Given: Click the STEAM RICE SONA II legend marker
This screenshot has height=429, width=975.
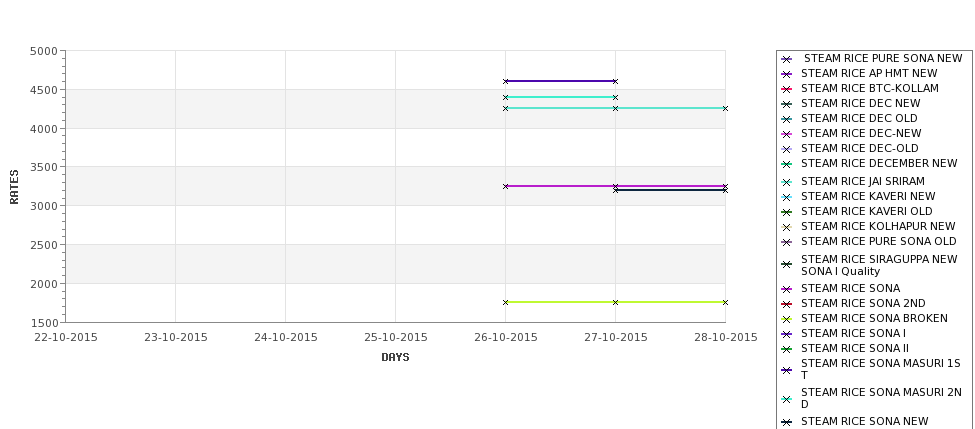Looking at the screenshot, I should coord(786,349).
